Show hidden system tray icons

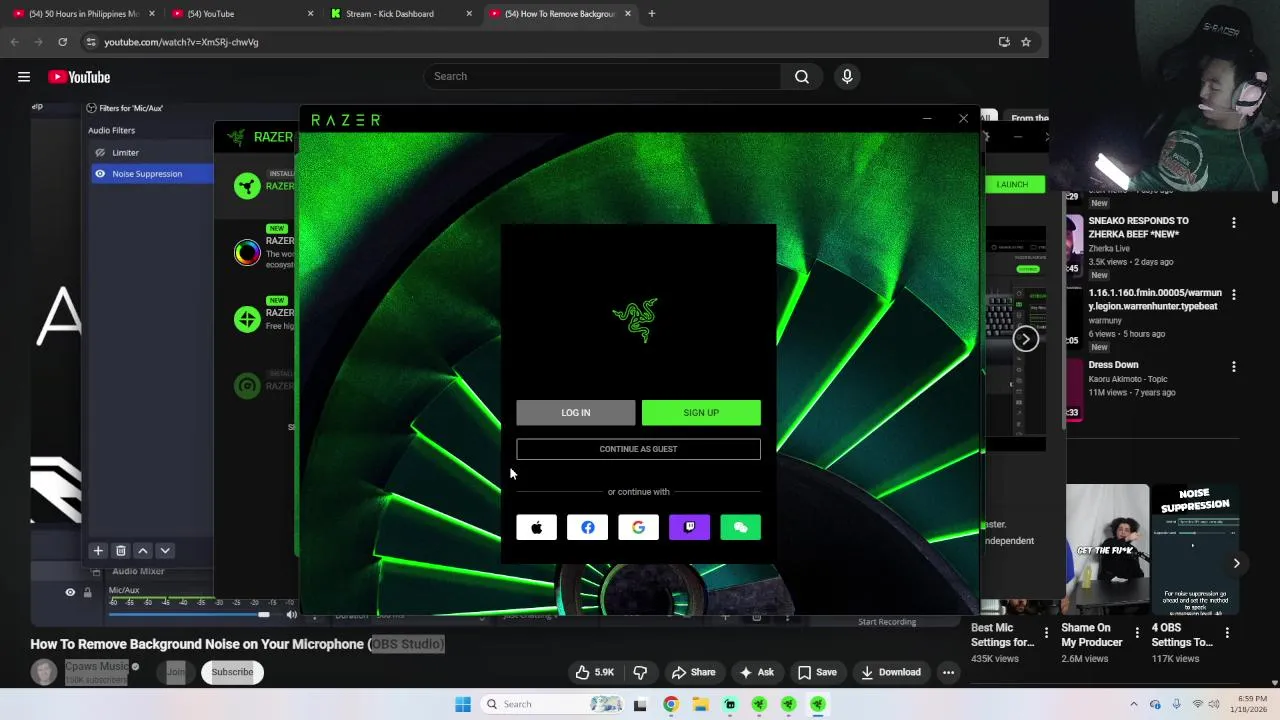tap(1133, 704)
